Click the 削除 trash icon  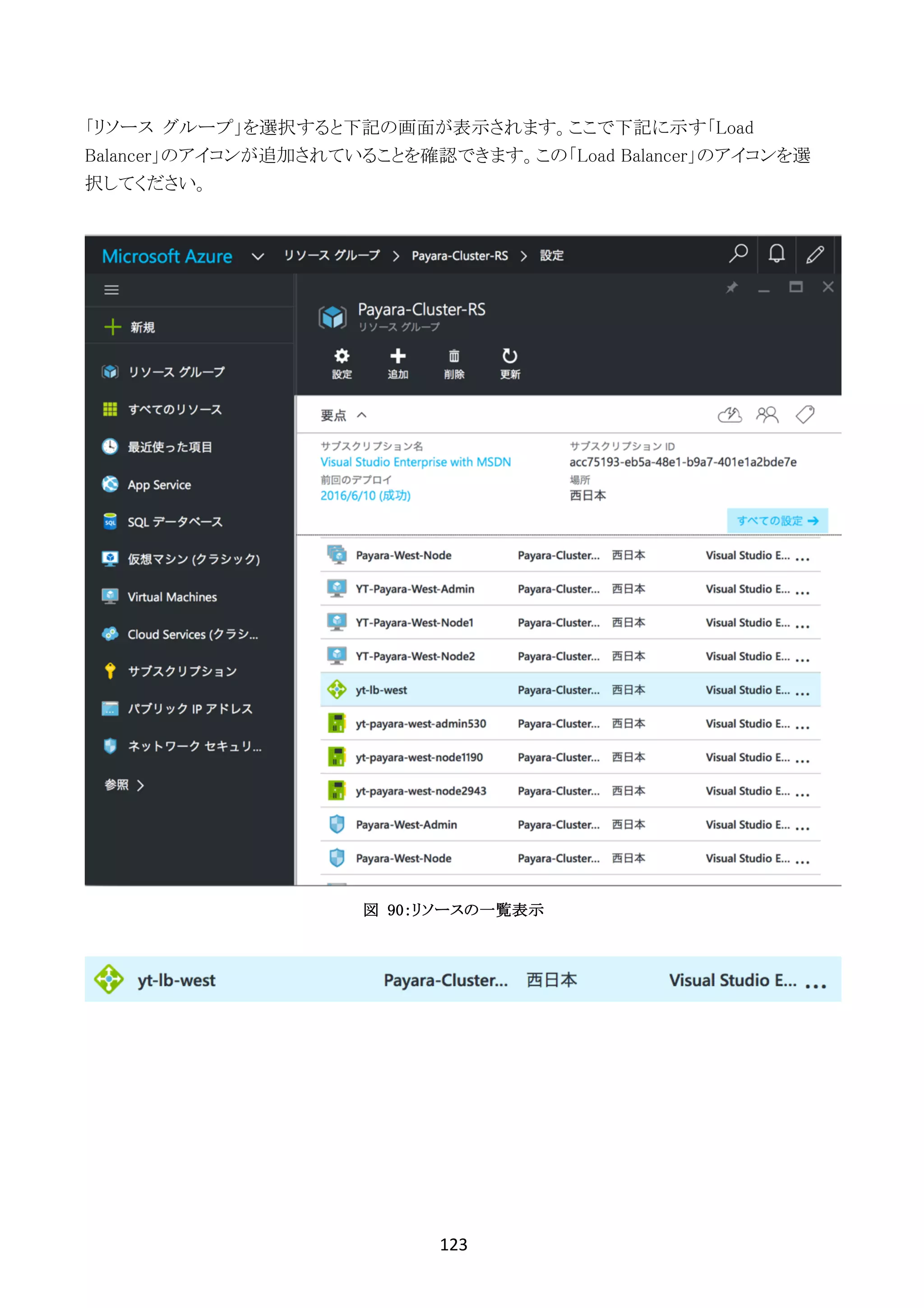(454, 357)
